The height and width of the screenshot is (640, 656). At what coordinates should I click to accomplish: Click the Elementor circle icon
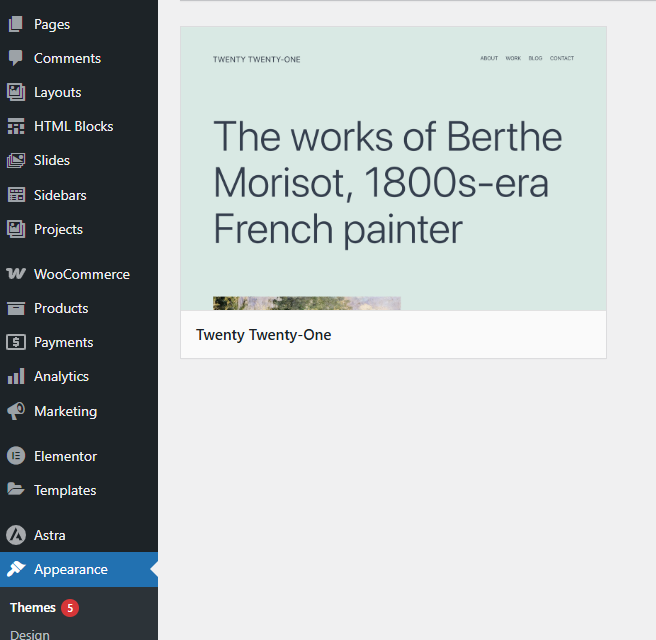coord(15,456)
